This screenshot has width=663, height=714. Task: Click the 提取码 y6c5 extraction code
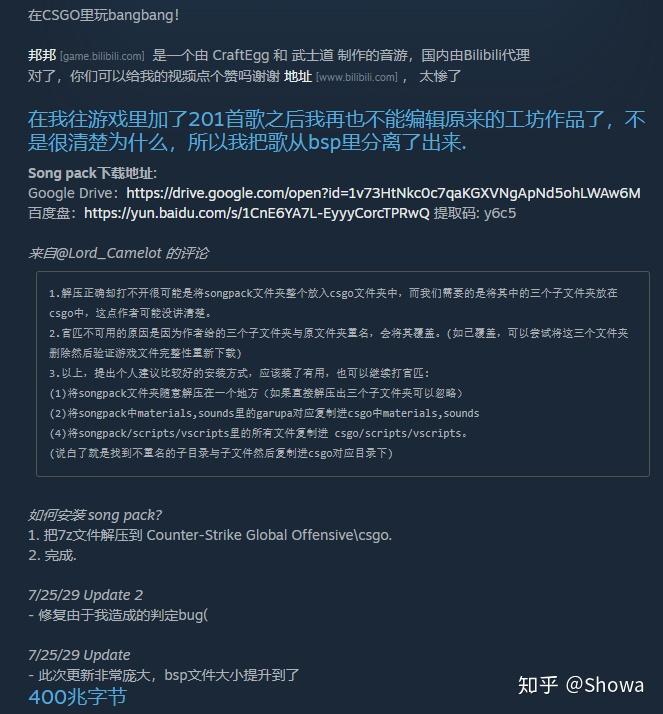474,213
